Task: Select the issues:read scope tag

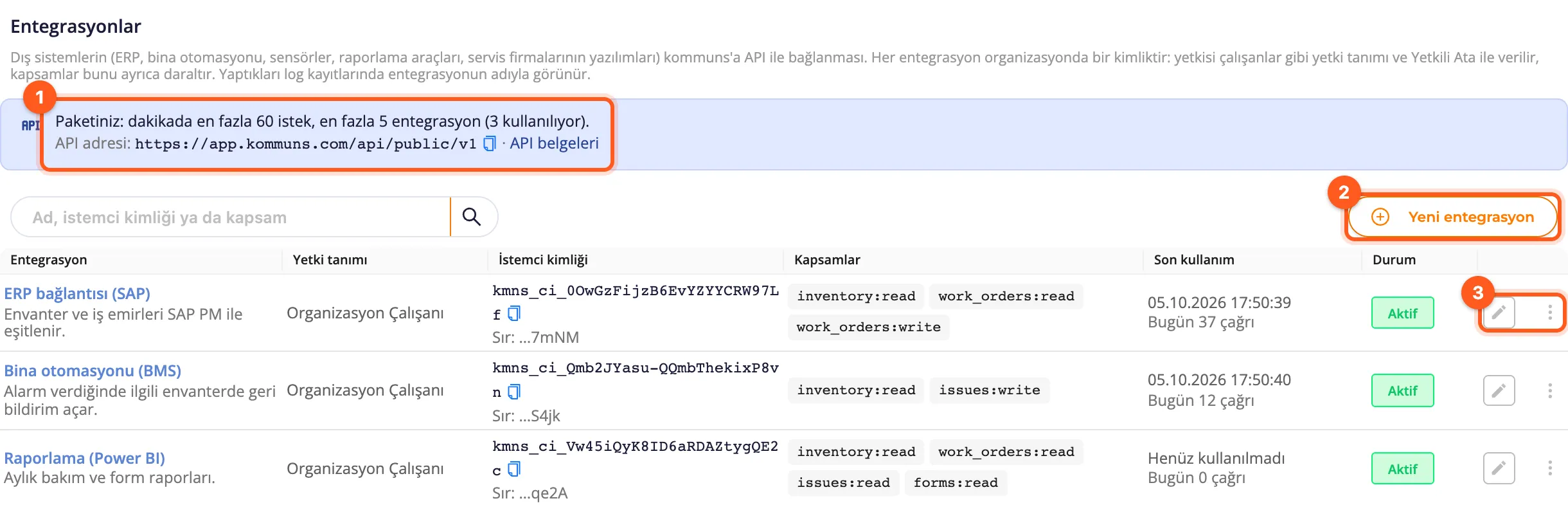Action: coord(843,482)
